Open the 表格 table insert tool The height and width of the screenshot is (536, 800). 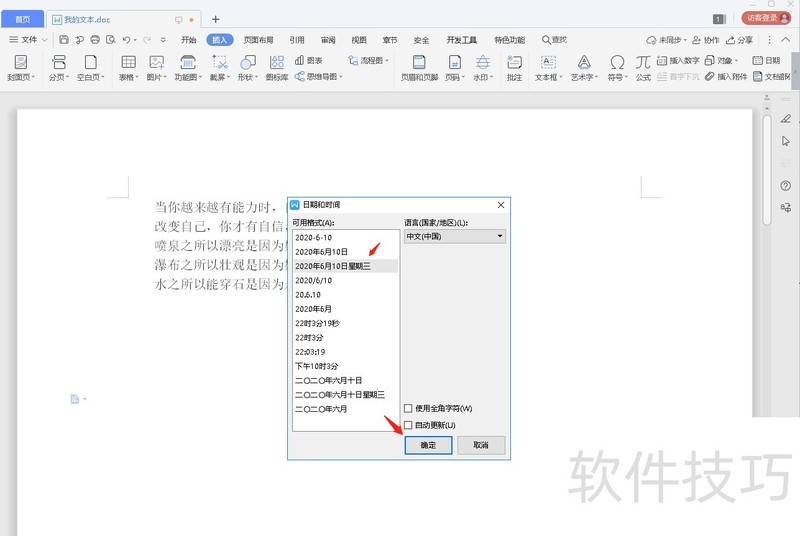point(128,62)
